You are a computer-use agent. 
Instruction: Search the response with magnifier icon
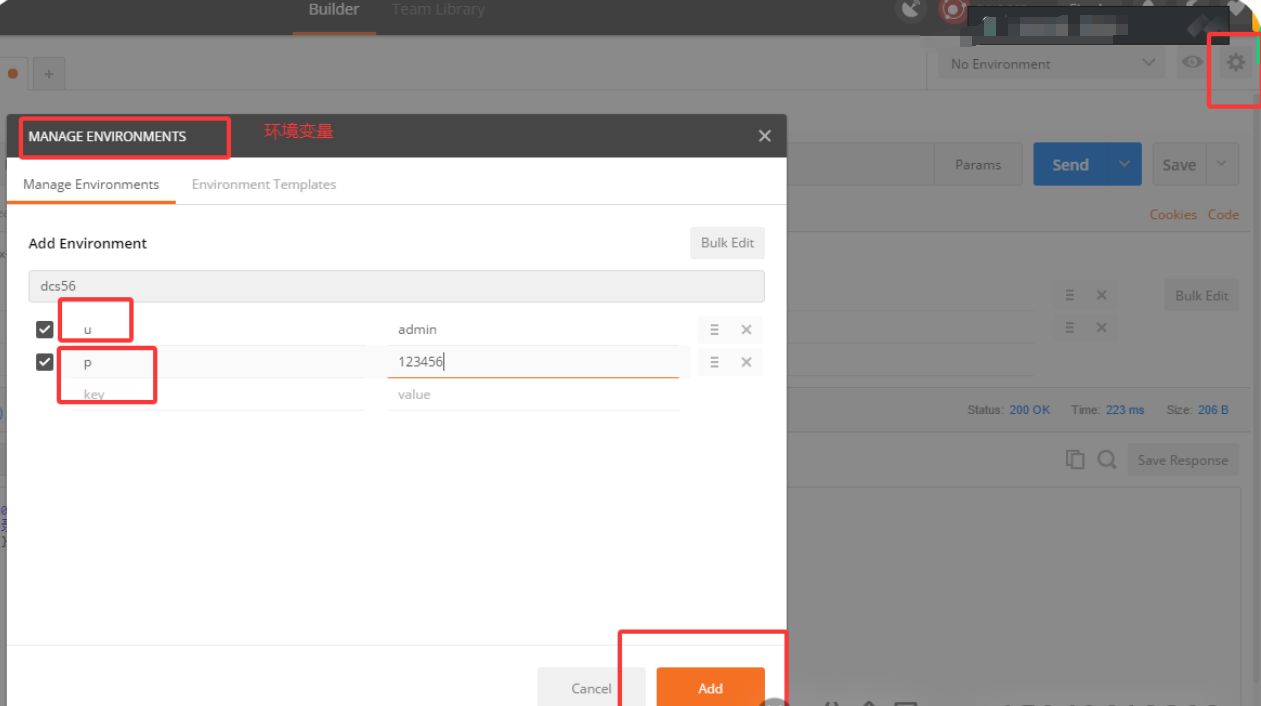tap(1106, 460)
